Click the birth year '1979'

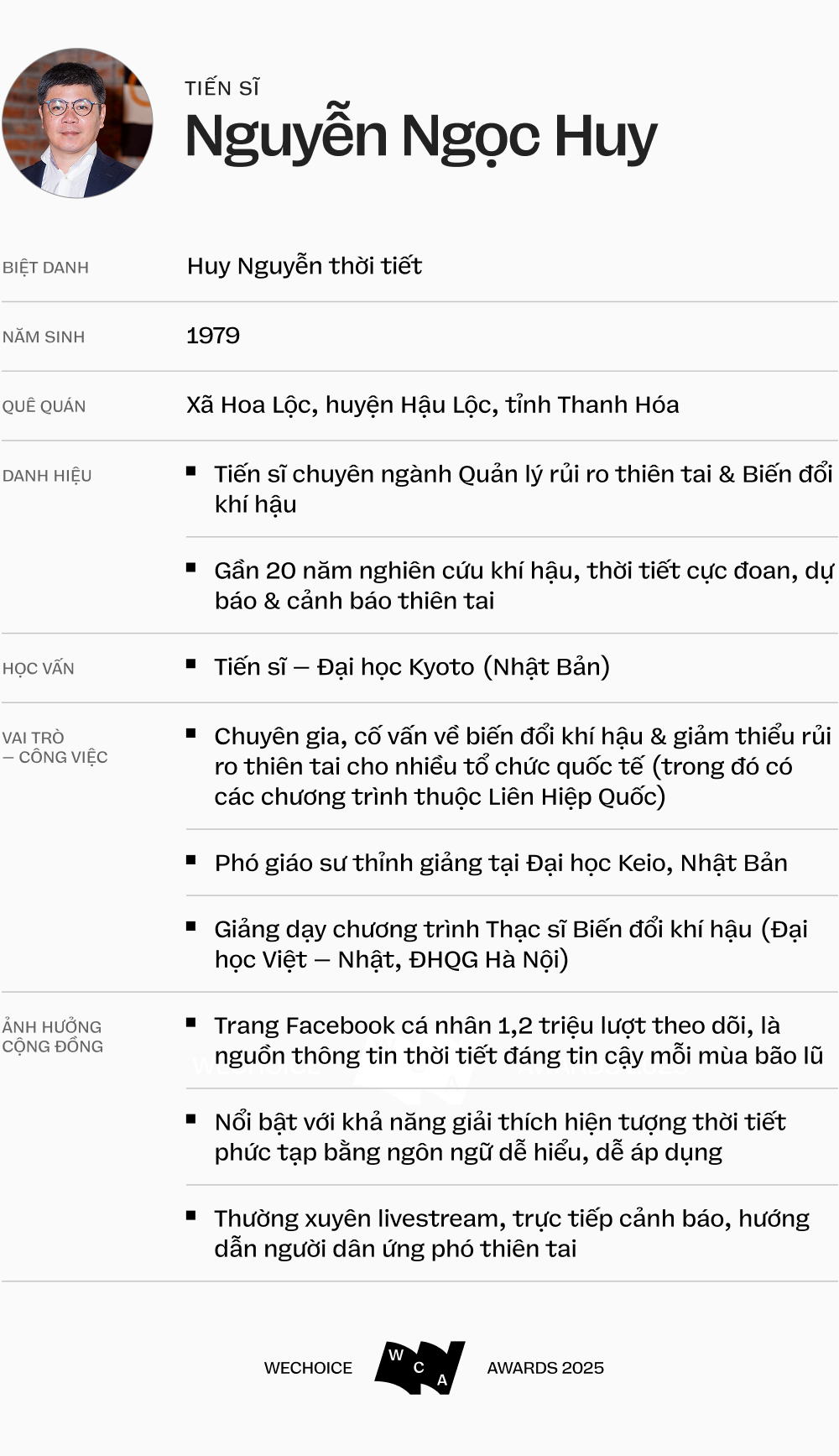pyautogui.click(x=213, y=336)
